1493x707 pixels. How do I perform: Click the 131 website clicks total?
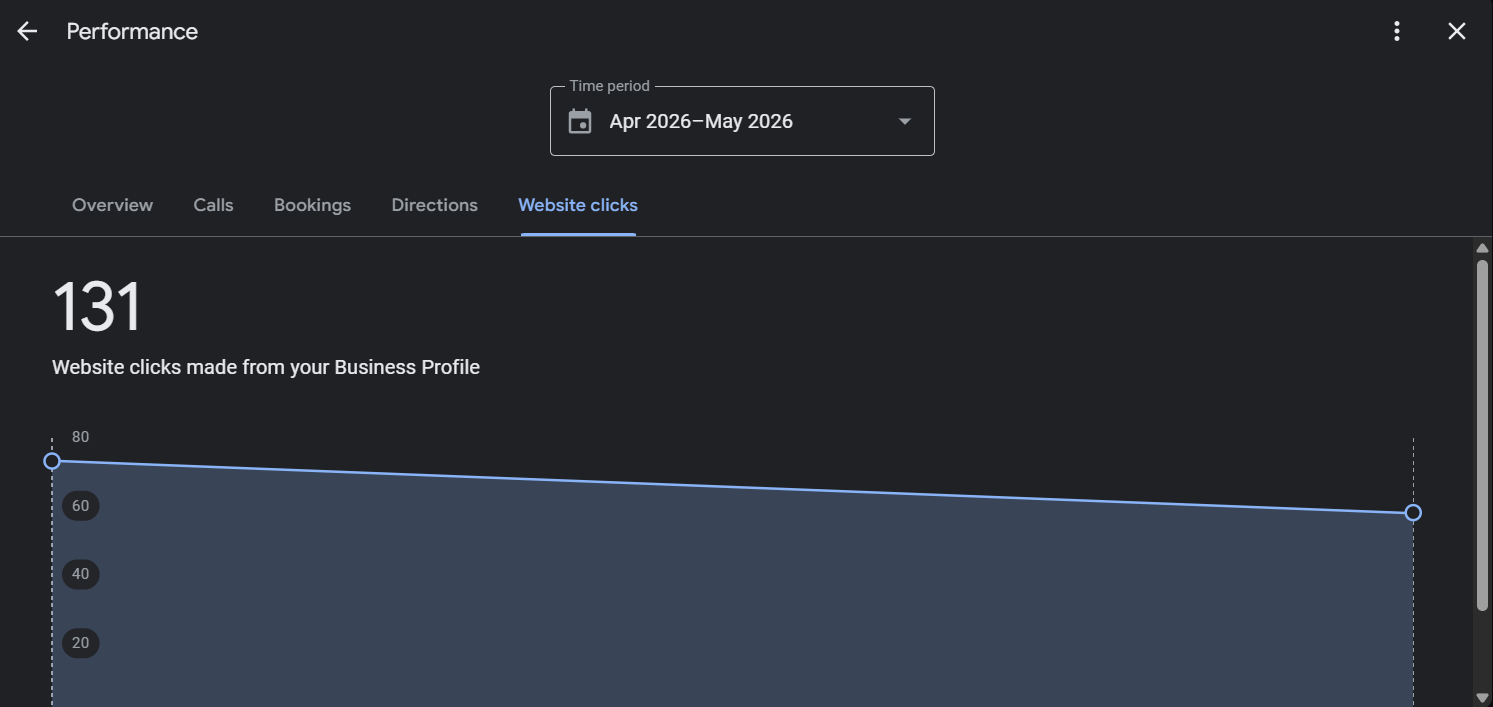tap(97, 307)
